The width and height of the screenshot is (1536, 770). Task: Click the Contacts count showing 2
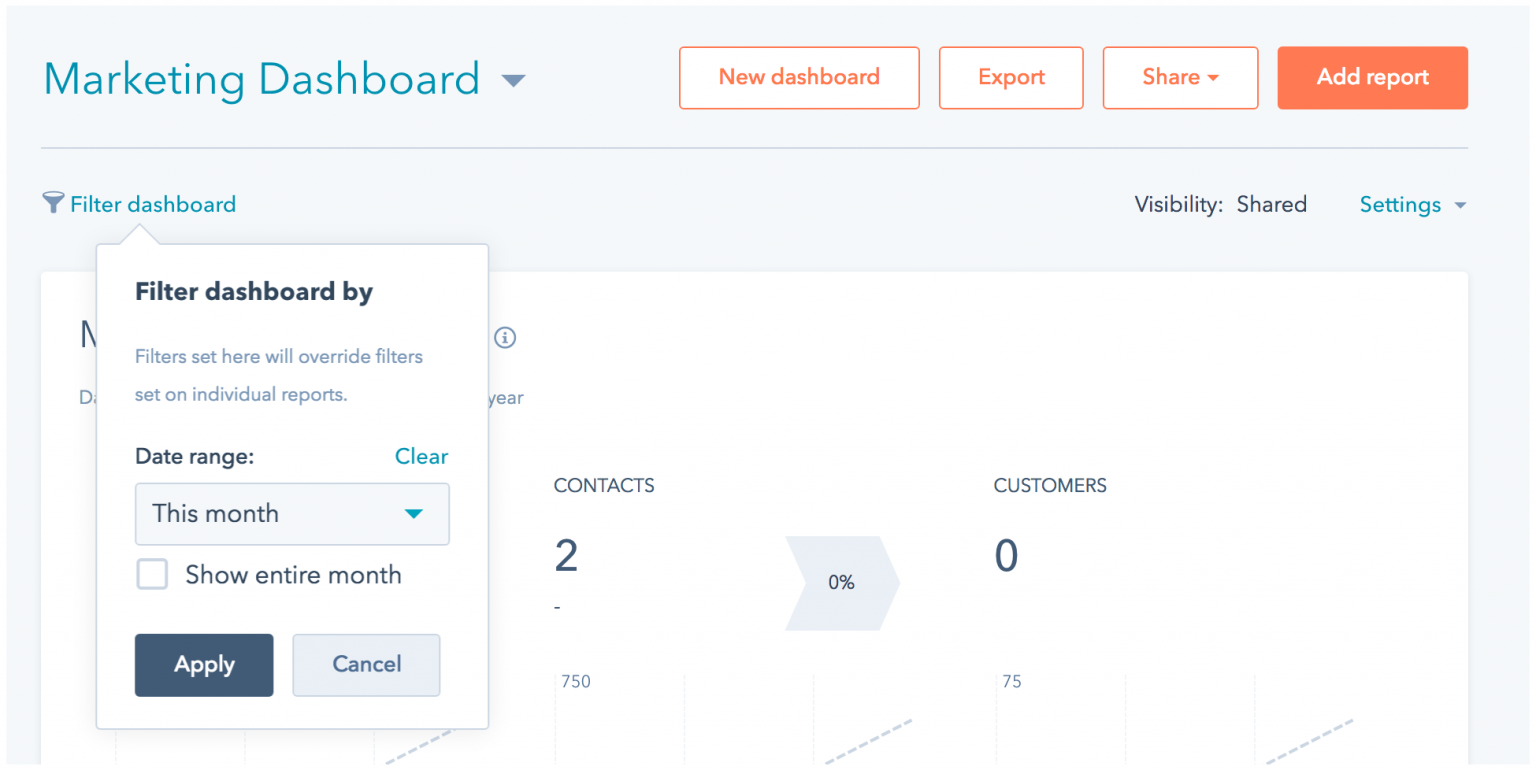point(566,556)
